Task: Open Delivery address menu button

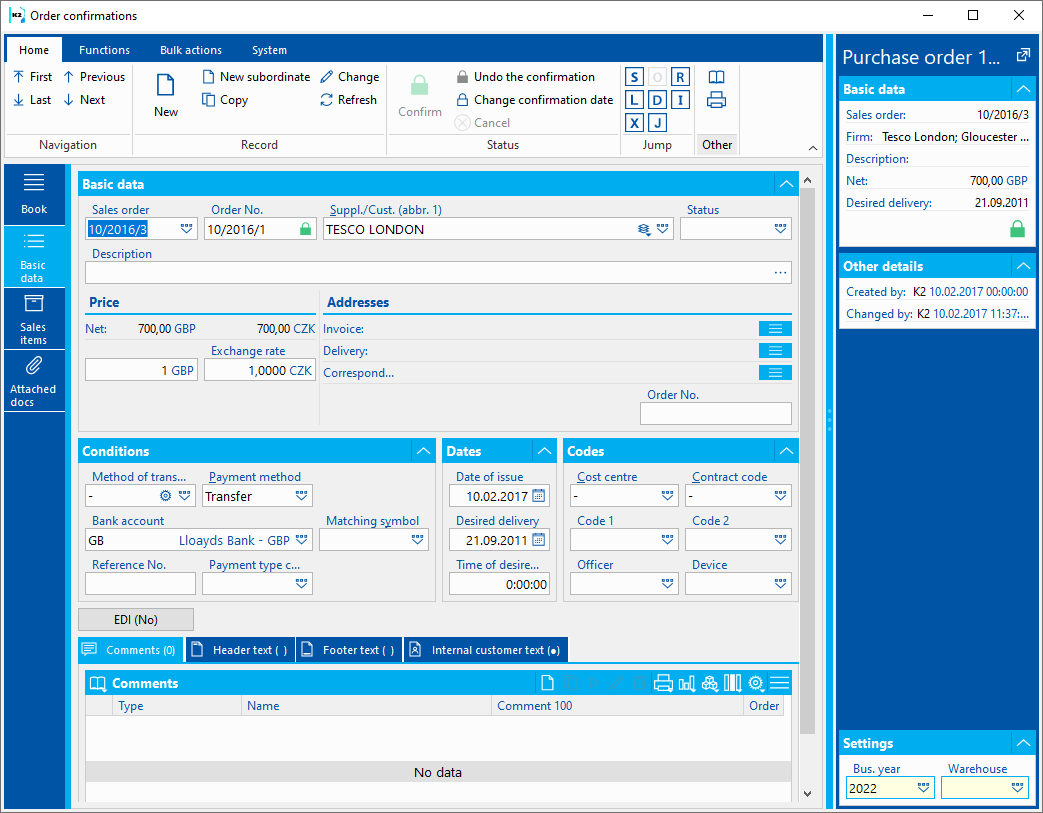Action: 775,351
